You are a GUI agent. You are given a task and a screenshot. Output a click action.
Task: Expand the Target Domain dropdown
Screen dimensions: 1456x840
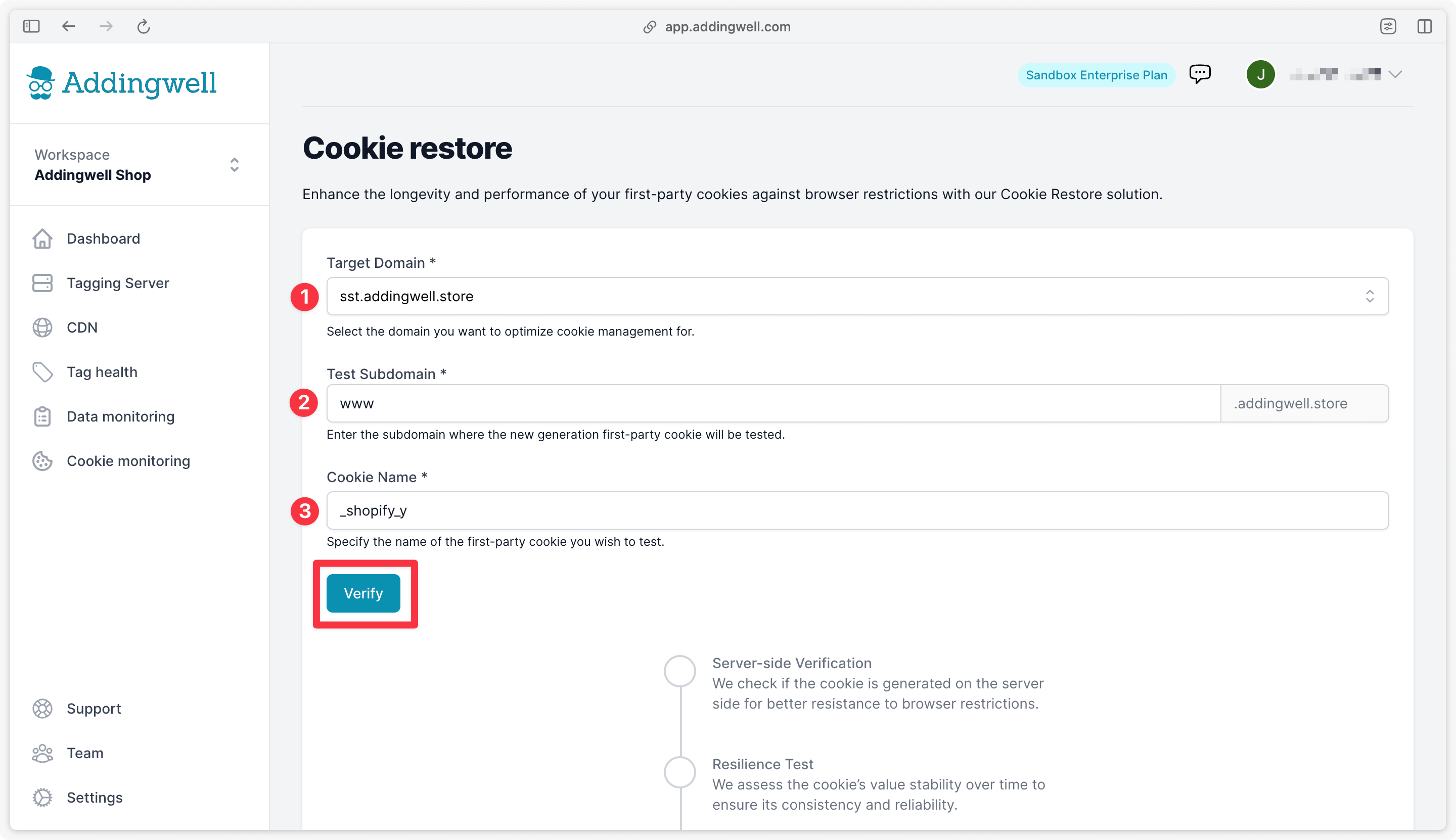point(1370,296)
